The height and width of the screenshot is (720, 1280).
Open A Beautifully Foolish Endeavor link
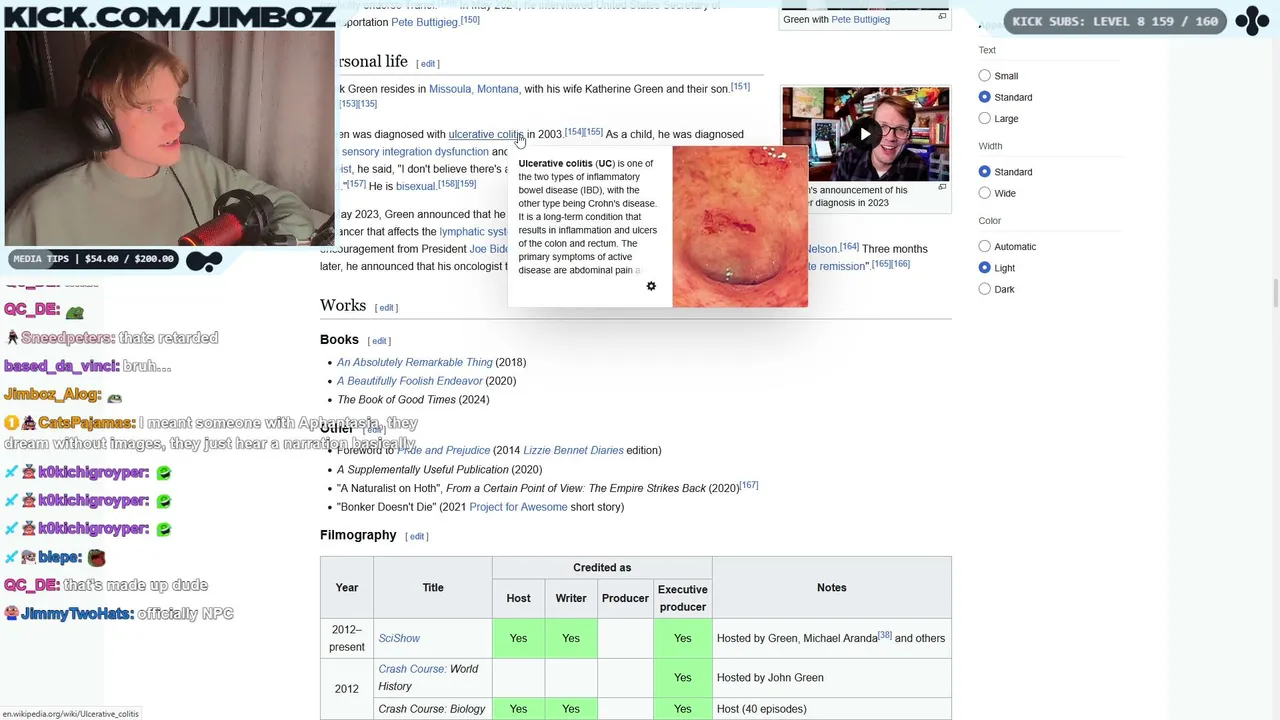[x=410, y=381]
